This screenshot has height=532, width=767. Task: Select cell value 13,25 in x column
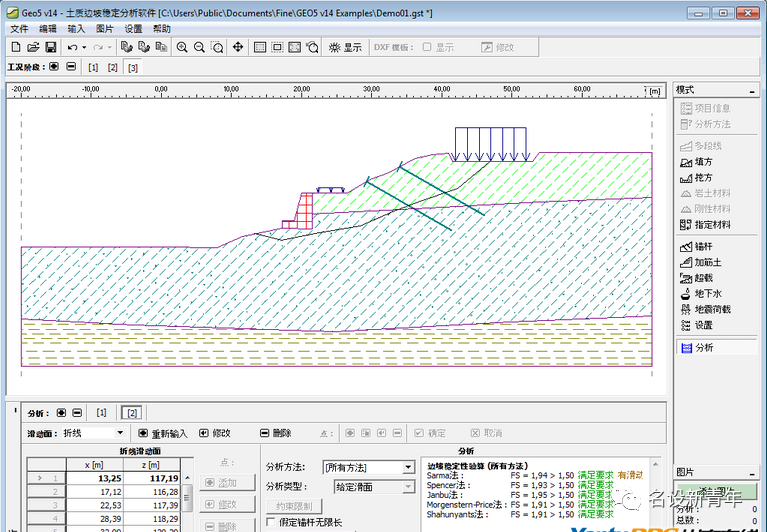pos(95,478)
